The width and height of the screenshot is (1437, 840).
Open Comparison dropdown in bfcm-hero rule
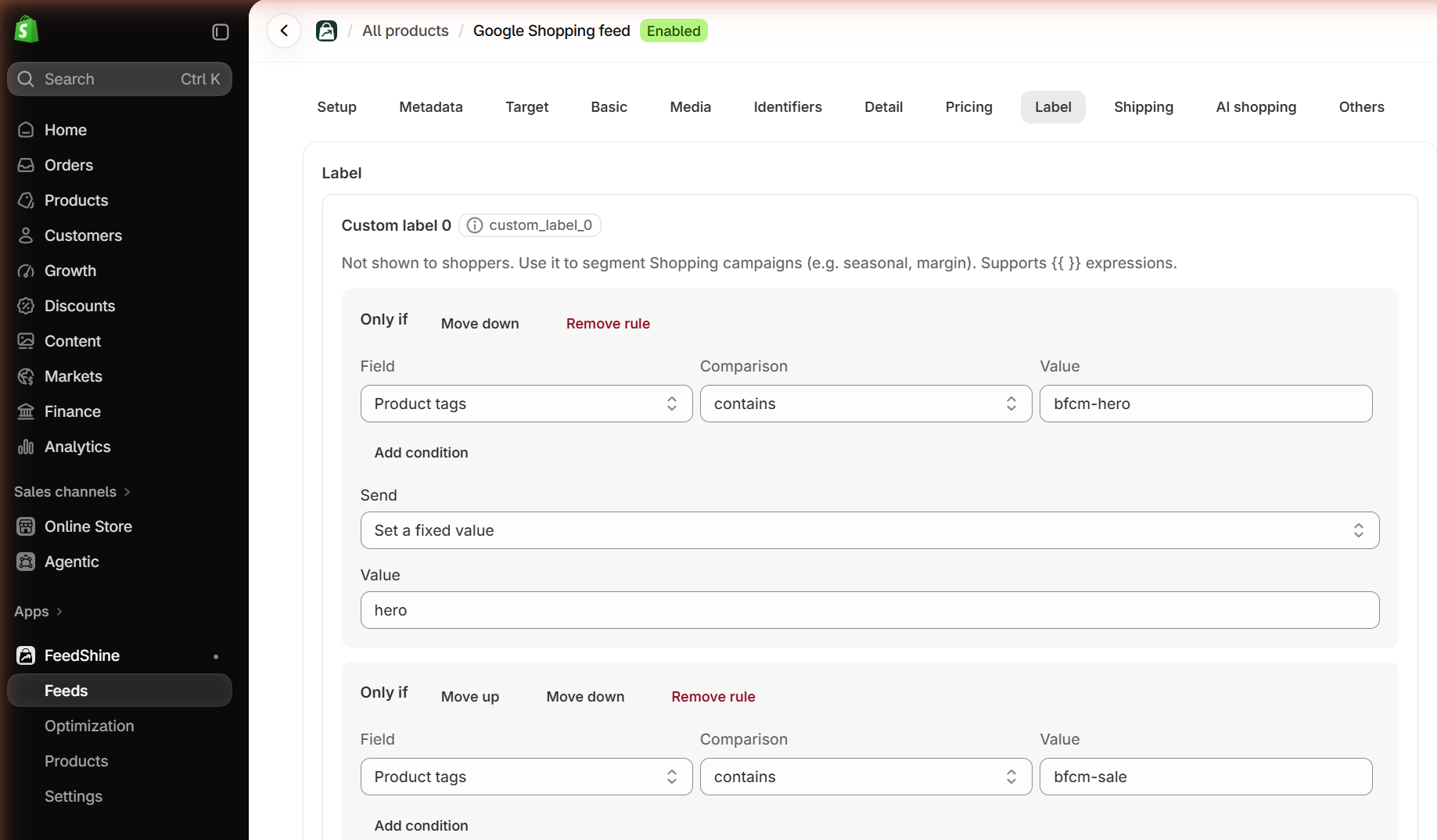tap(866, 404)
